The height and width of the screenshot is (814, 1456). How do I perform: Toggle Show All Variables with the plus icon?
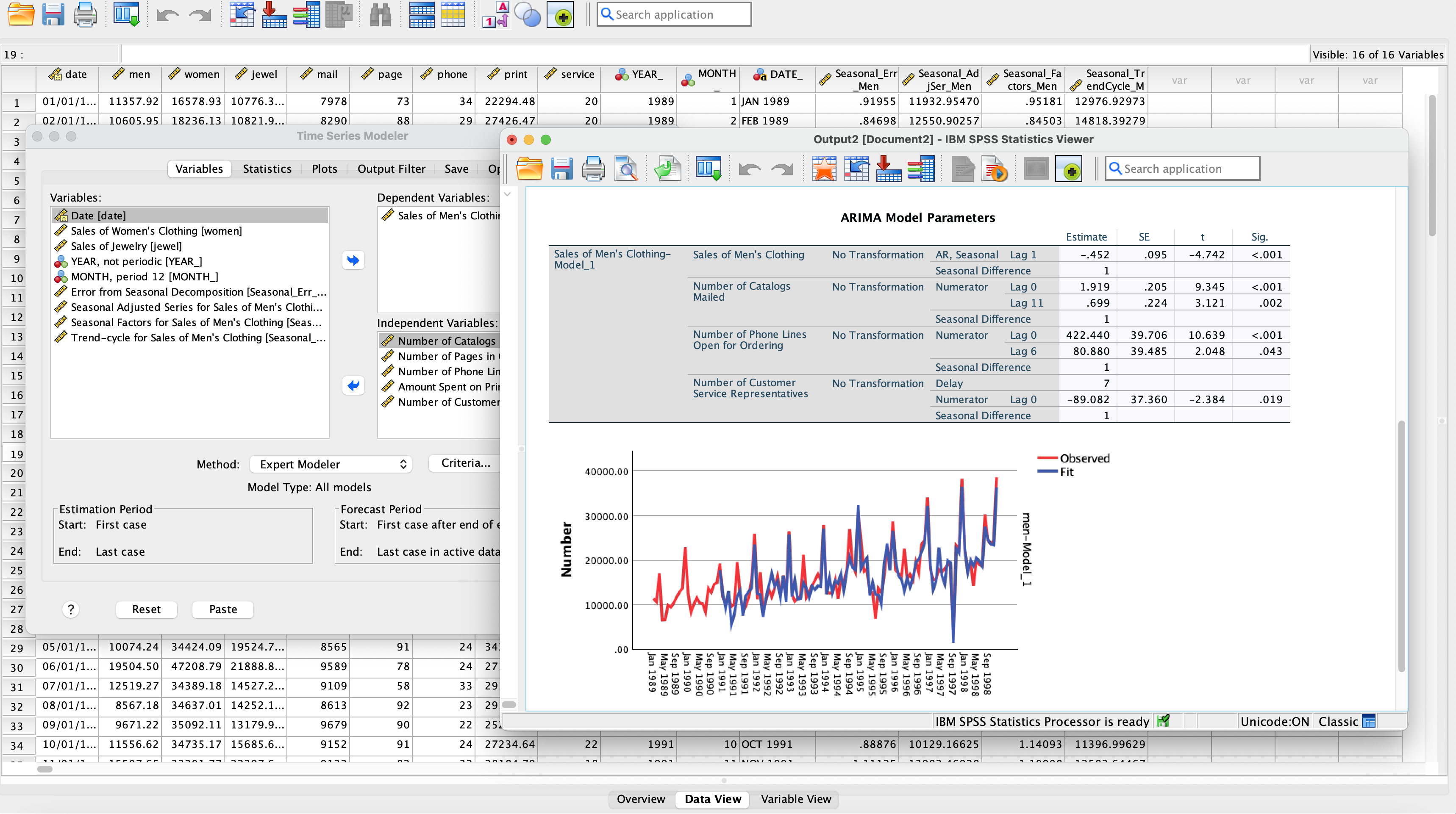[x=560, y=14]
